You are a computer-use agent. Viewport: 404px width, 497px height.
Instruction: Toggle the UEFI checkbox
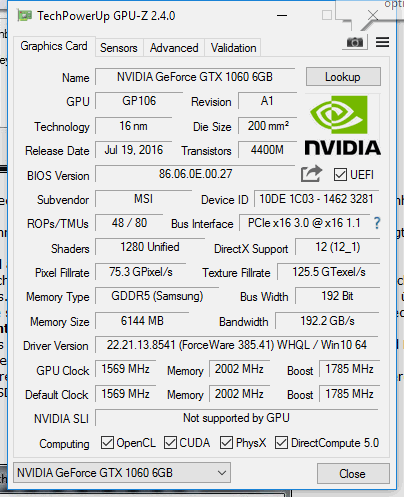(x=340, y=175)
